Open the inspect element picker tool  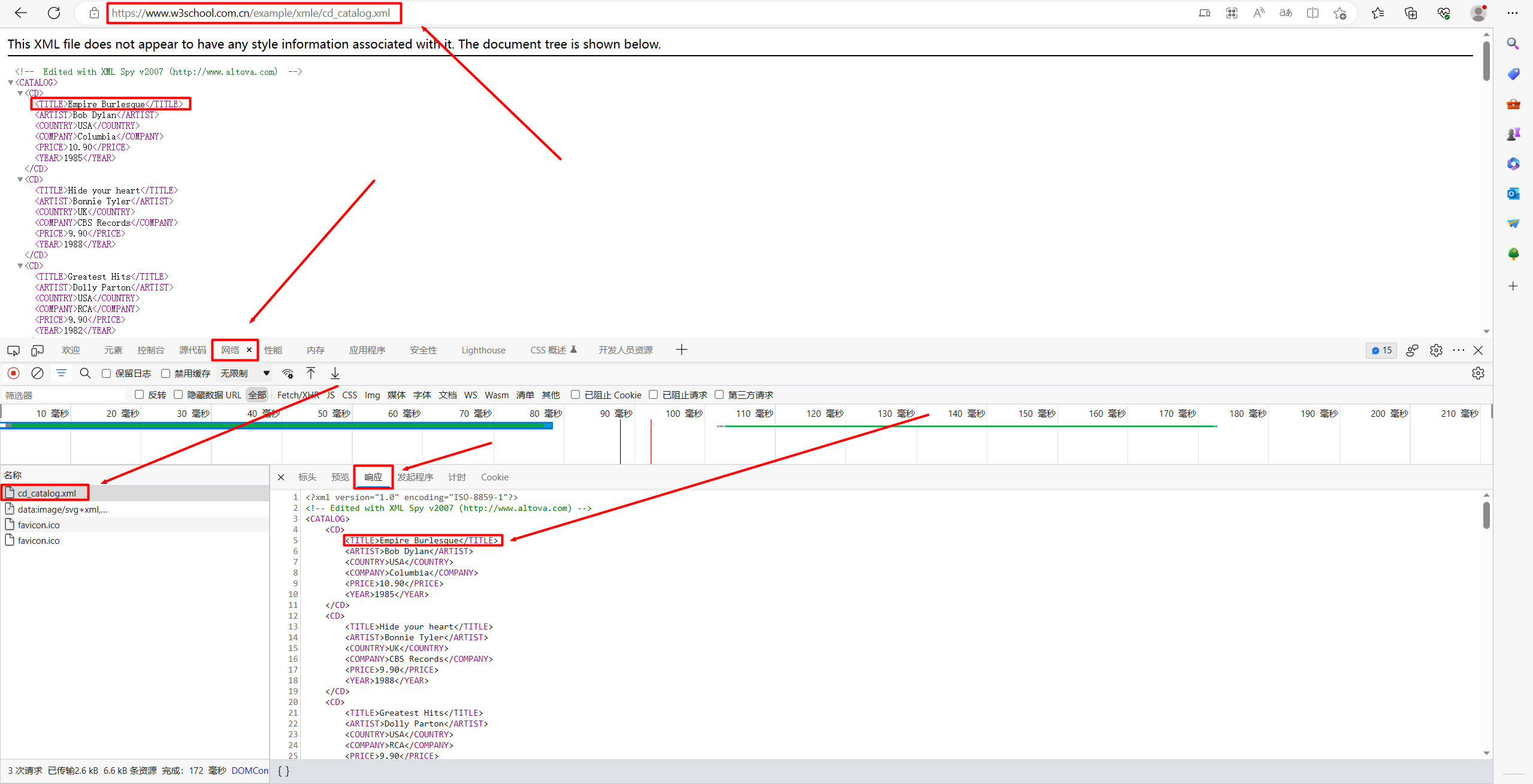[13, 350]
